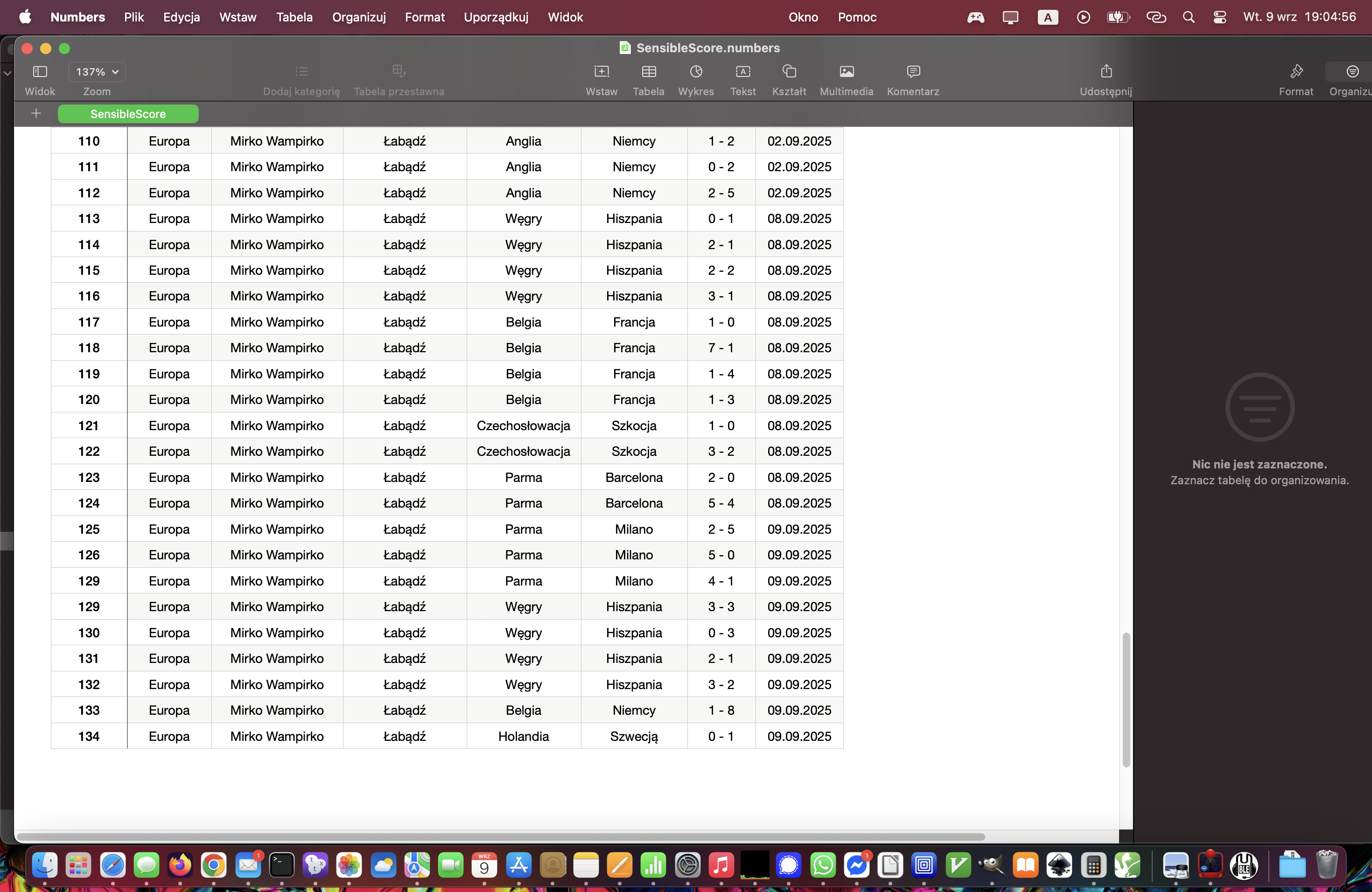Open the 137% zoom dropdown

97,72
